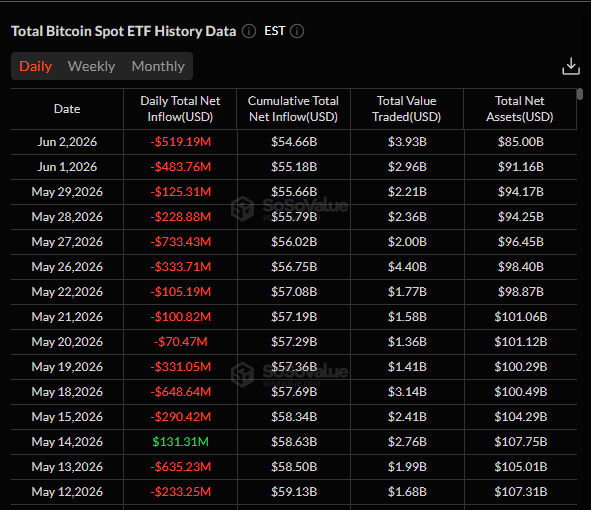Download the ETF history data
Image resolution: width=591 pixels, height=510 pixels.
(571, 66)
